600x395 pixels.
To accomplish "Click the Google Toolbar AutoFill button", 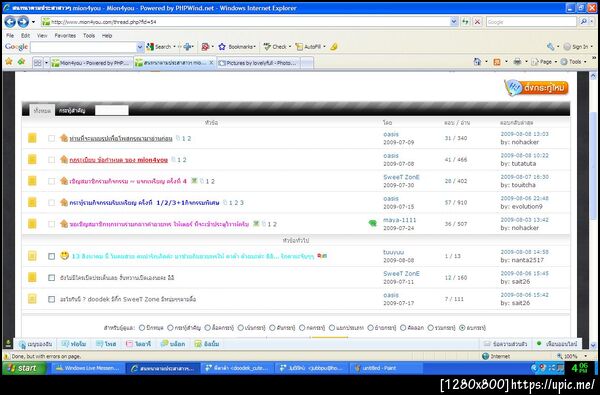I will click(308, 47).
